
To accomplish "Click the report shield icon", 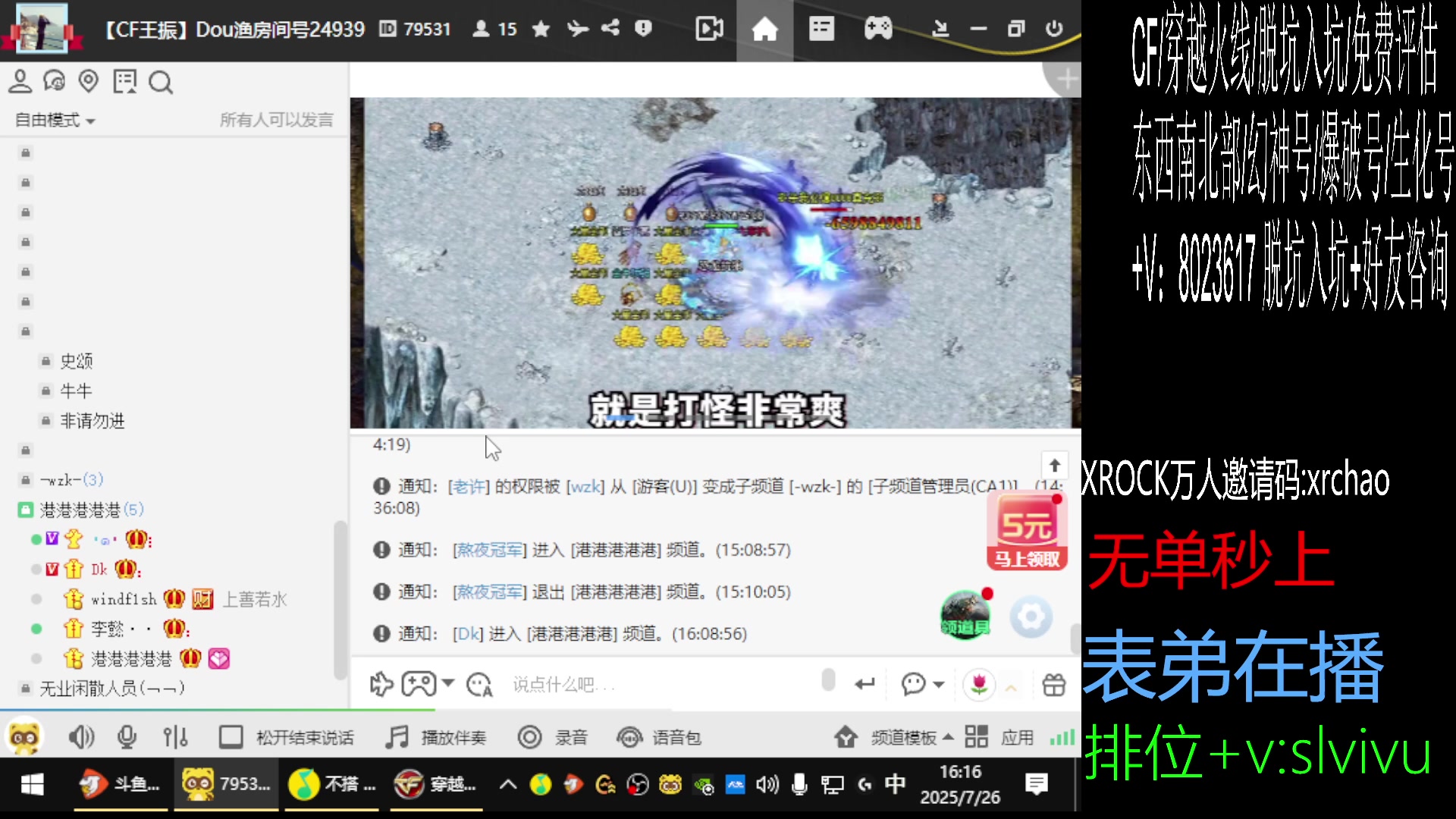I will [643, 29].
